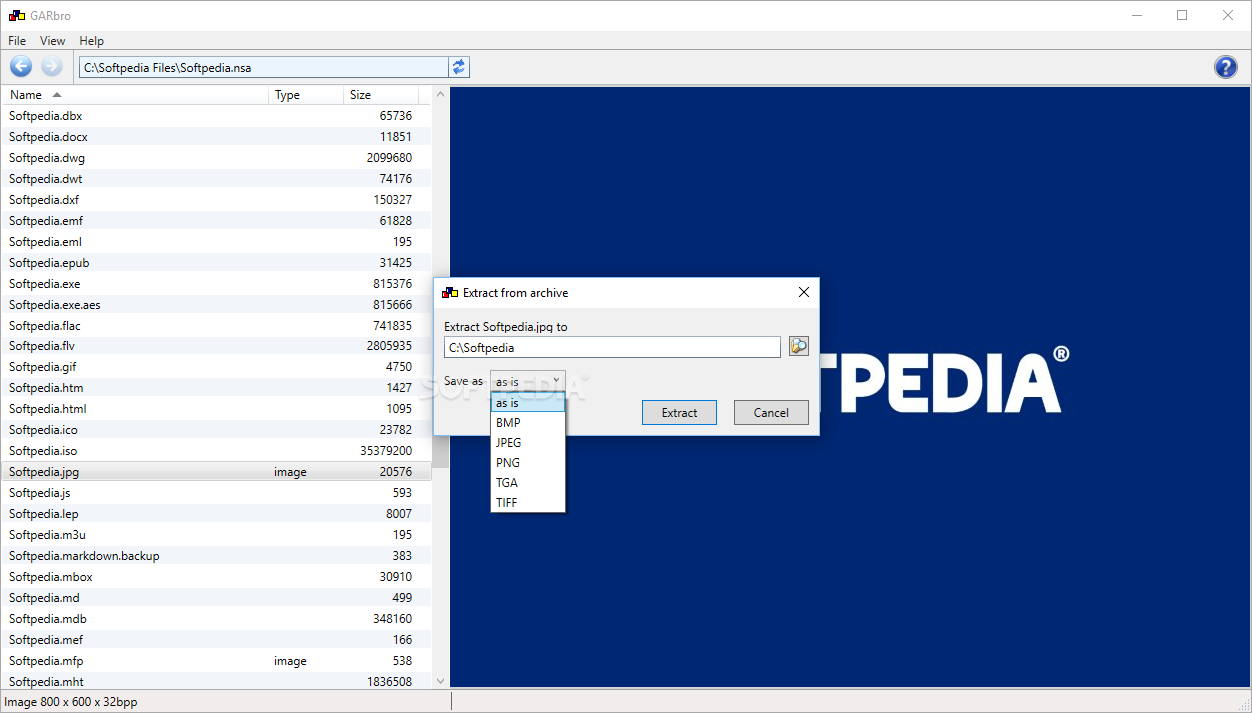Image resolution: width=1252 pixels, height=713 pixels.
Task: Click the Extract dialog title bar icon
Action: pyautogui.click(x=450, y=293)
